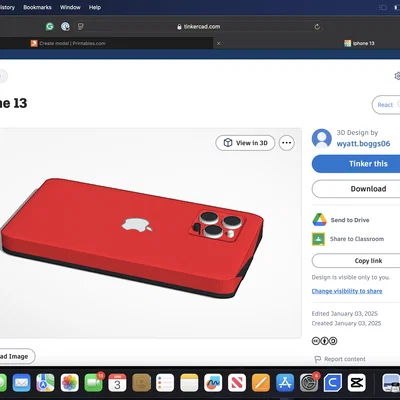
Task: Click the Creative Commons license icons
Action: coord(324,341)
